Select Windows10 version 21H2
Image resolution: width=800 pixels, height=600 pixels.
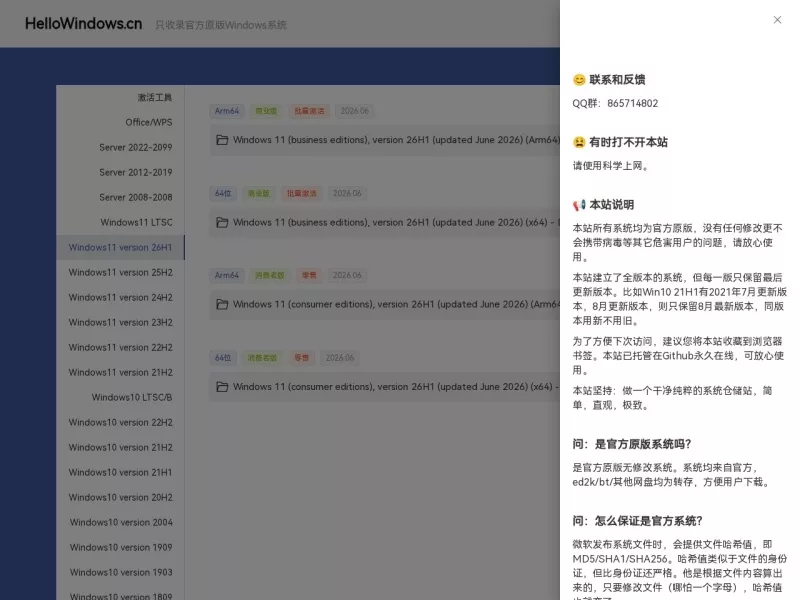click(x=120, y=447)
